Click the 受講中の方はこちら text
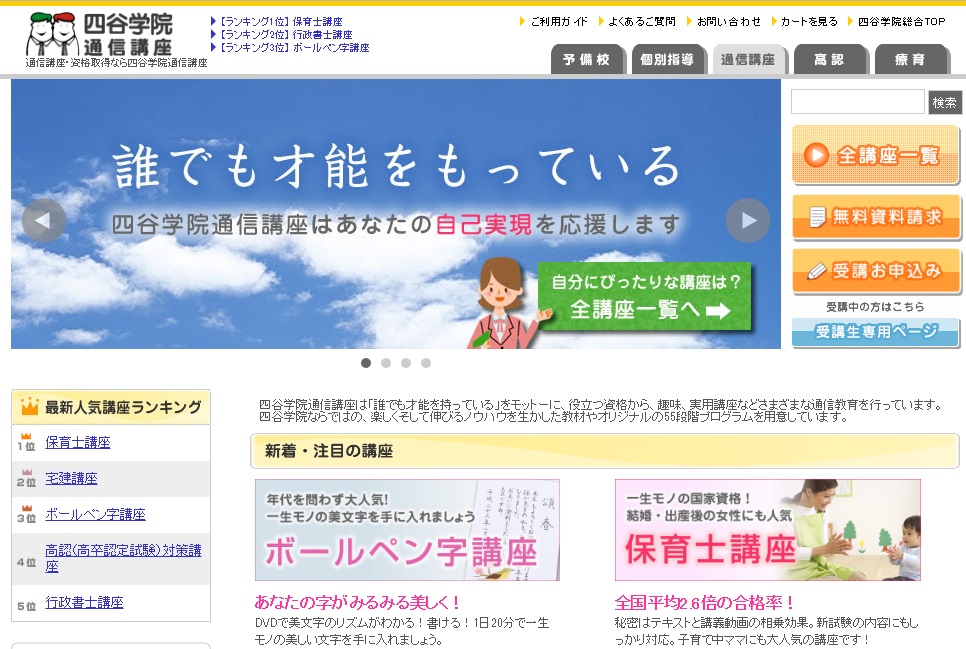 coord(875,306)
